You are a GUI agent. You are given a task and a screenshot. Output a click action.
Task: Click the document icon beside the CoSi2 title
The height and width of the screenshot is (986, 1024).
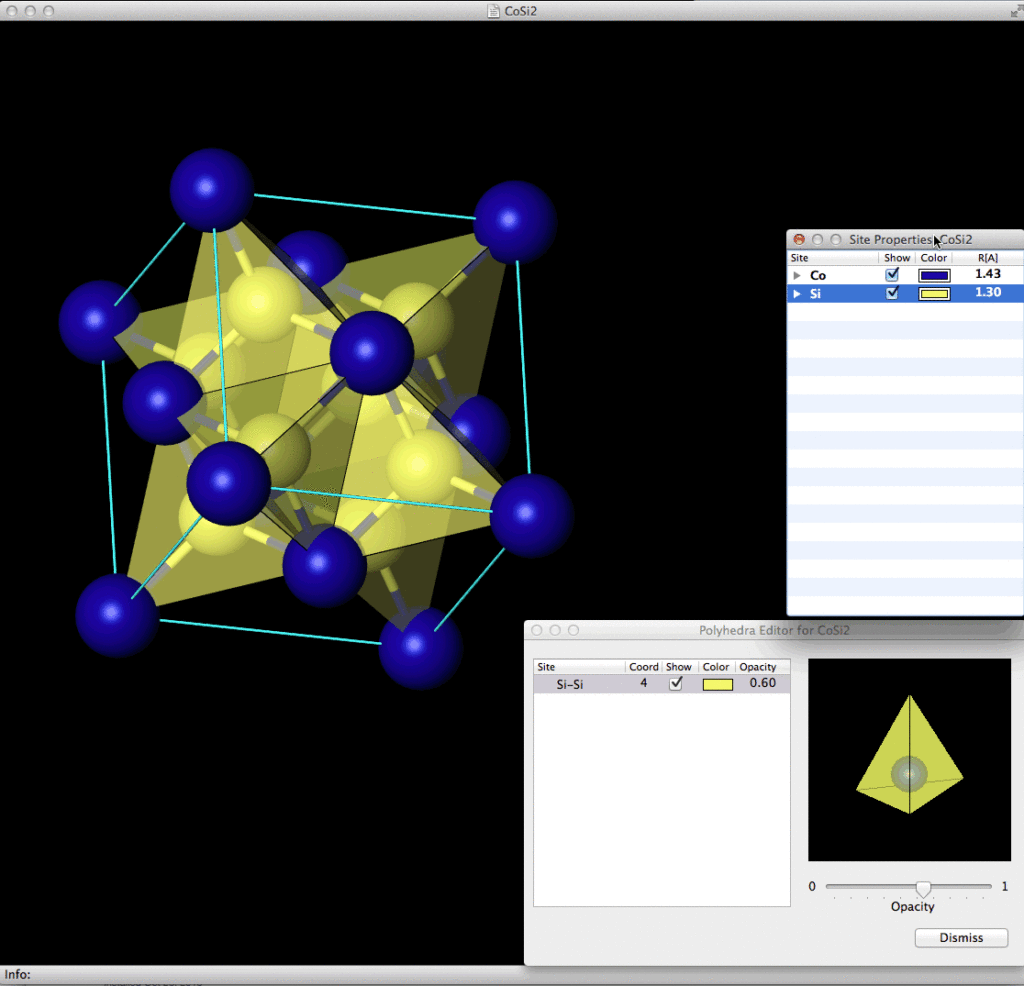point(492,10)
